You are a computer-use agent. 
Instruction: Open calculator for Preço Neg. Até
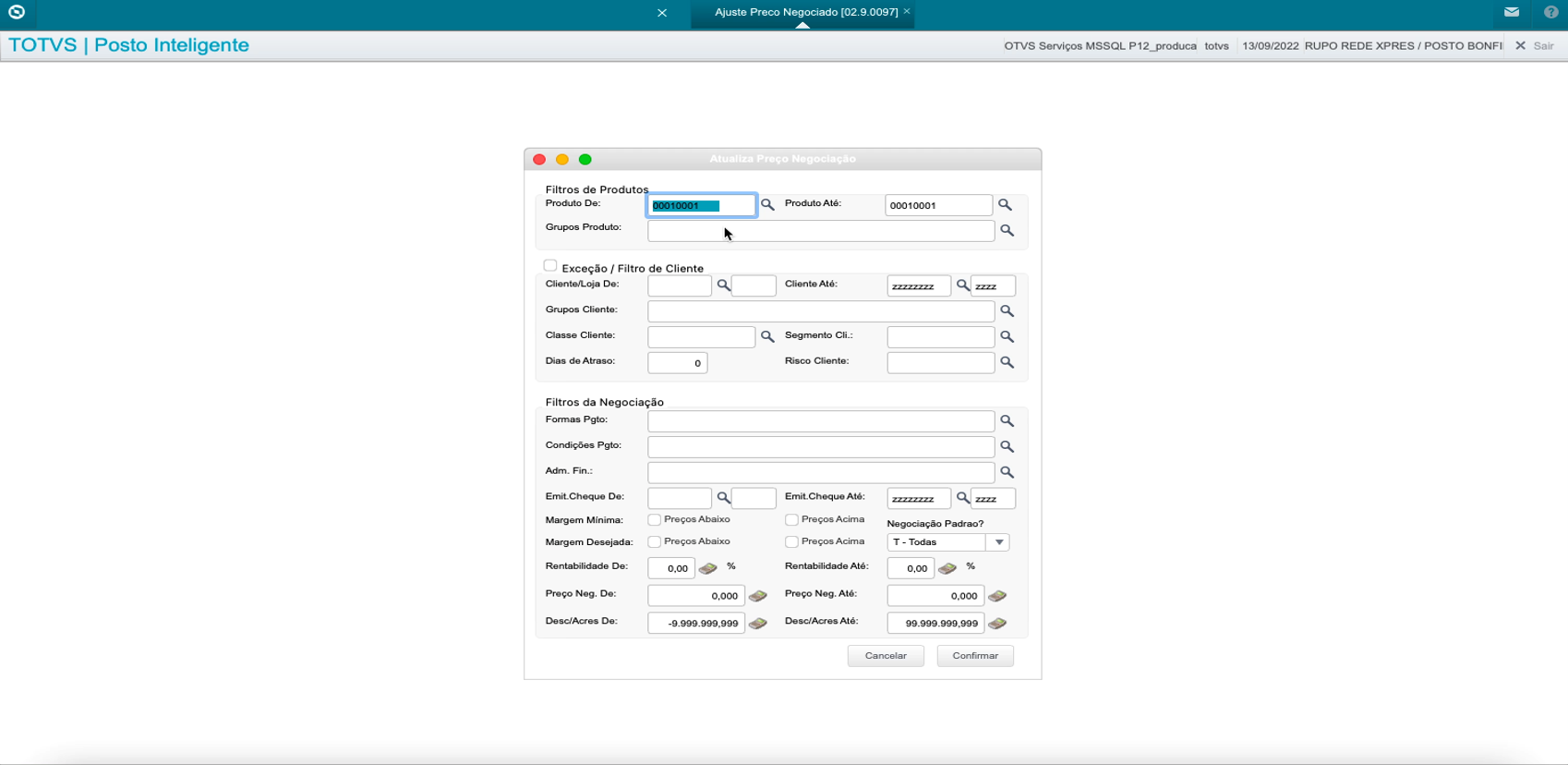point(997,596)
